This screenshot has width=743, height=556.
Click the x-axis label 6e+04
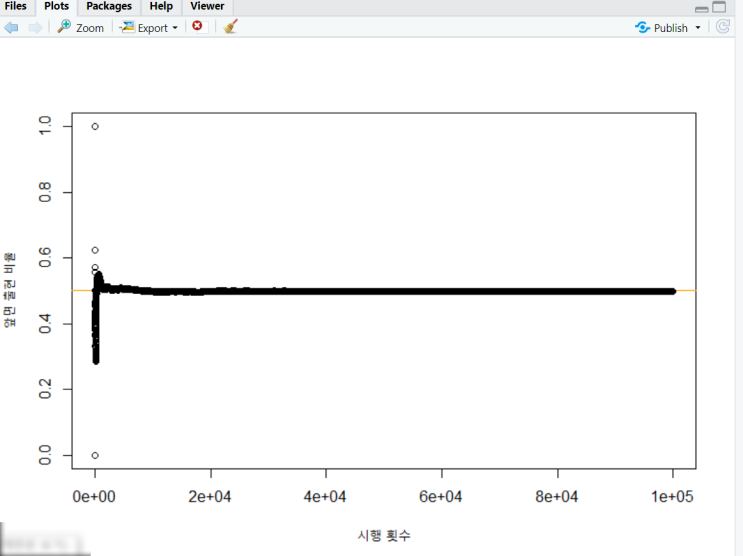[440, 496]
